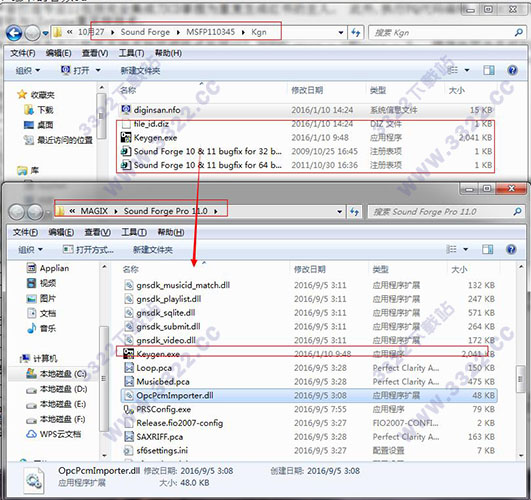Expand the address bar history dropdown in the Kgn window
The width and height of the screenshot is (531, 500).
[x=340, y=33]
